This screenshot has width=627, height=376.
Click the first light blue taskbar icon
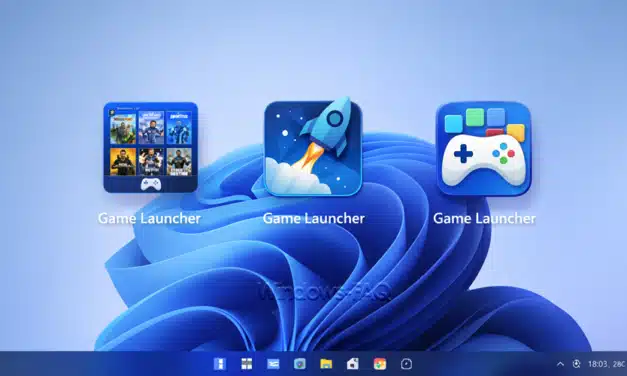[220, 364]
